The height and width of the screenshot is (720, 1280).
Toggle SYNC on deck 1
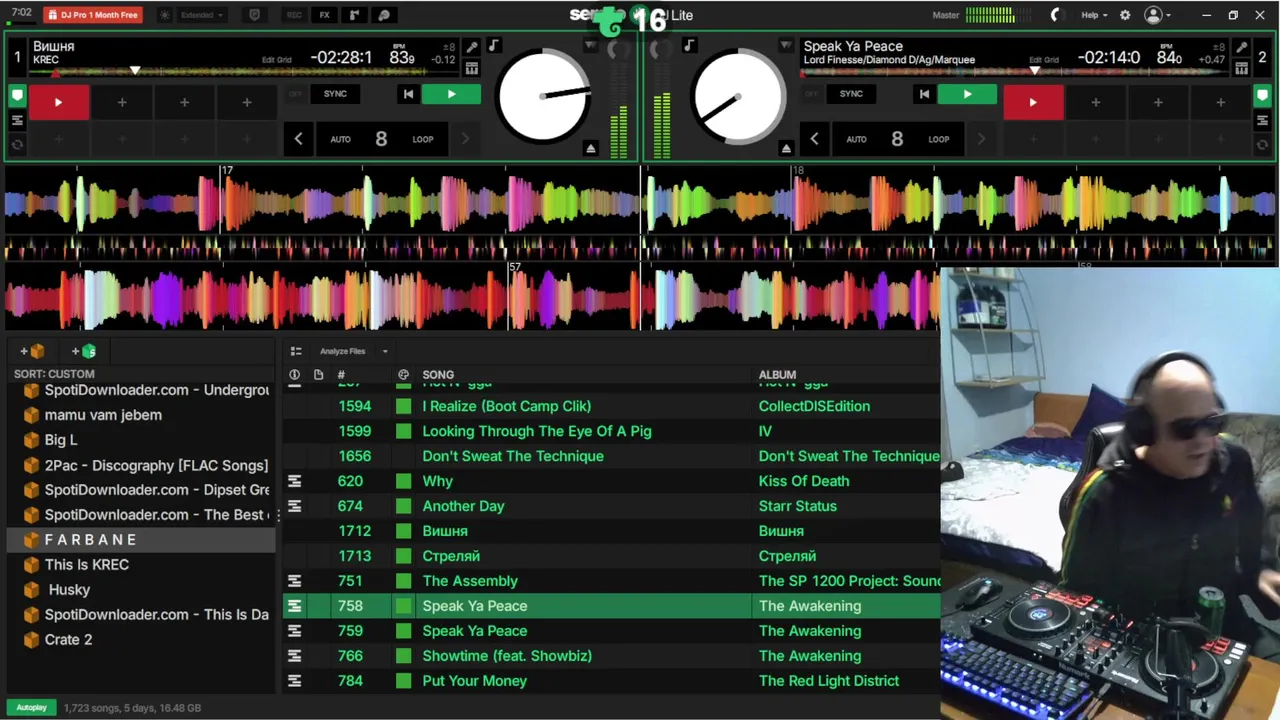[x=335, y=94]
